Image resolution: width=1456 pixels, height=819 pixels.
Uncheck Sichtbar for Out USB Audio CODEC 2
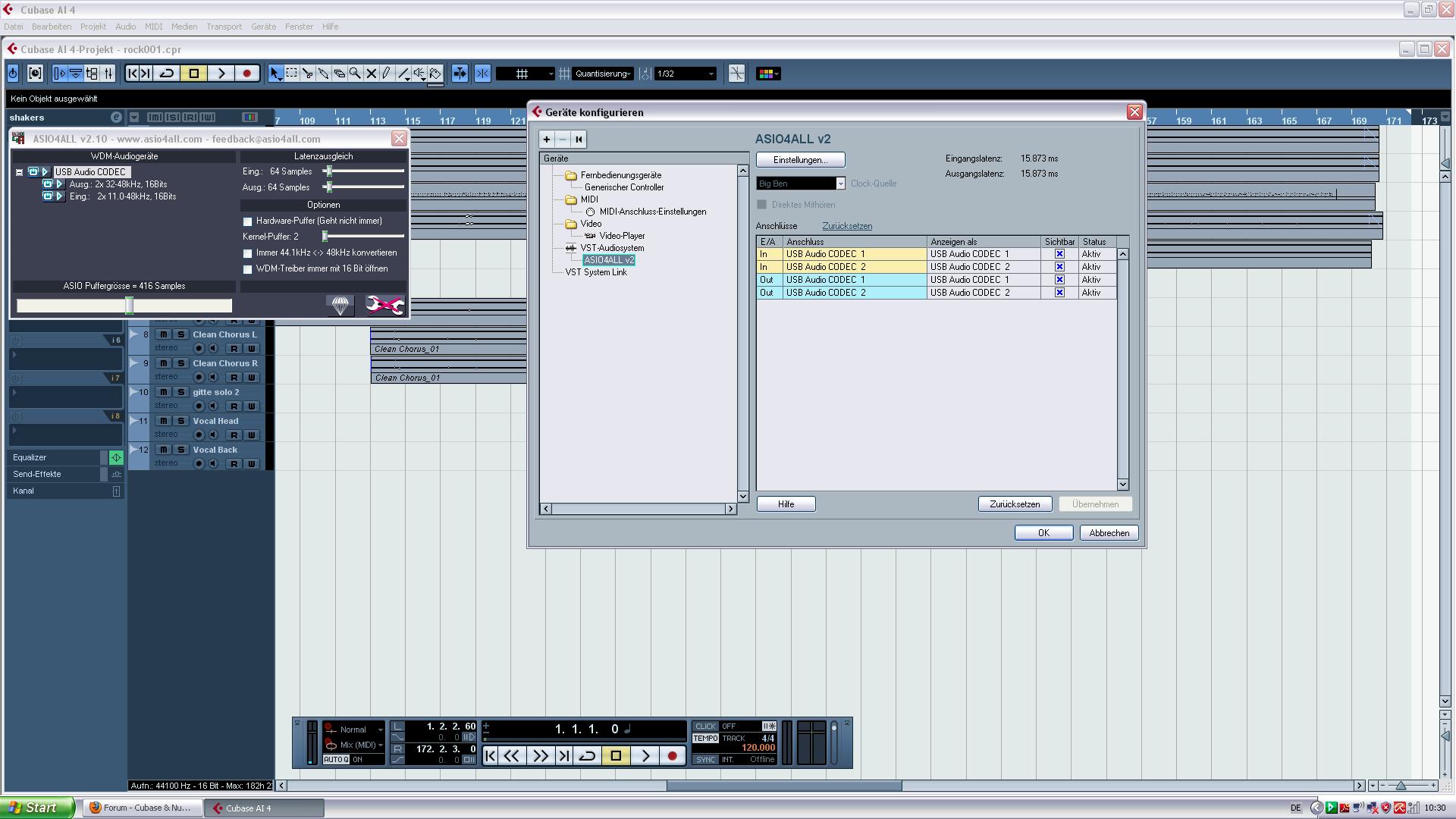(x=1059, y=293)
